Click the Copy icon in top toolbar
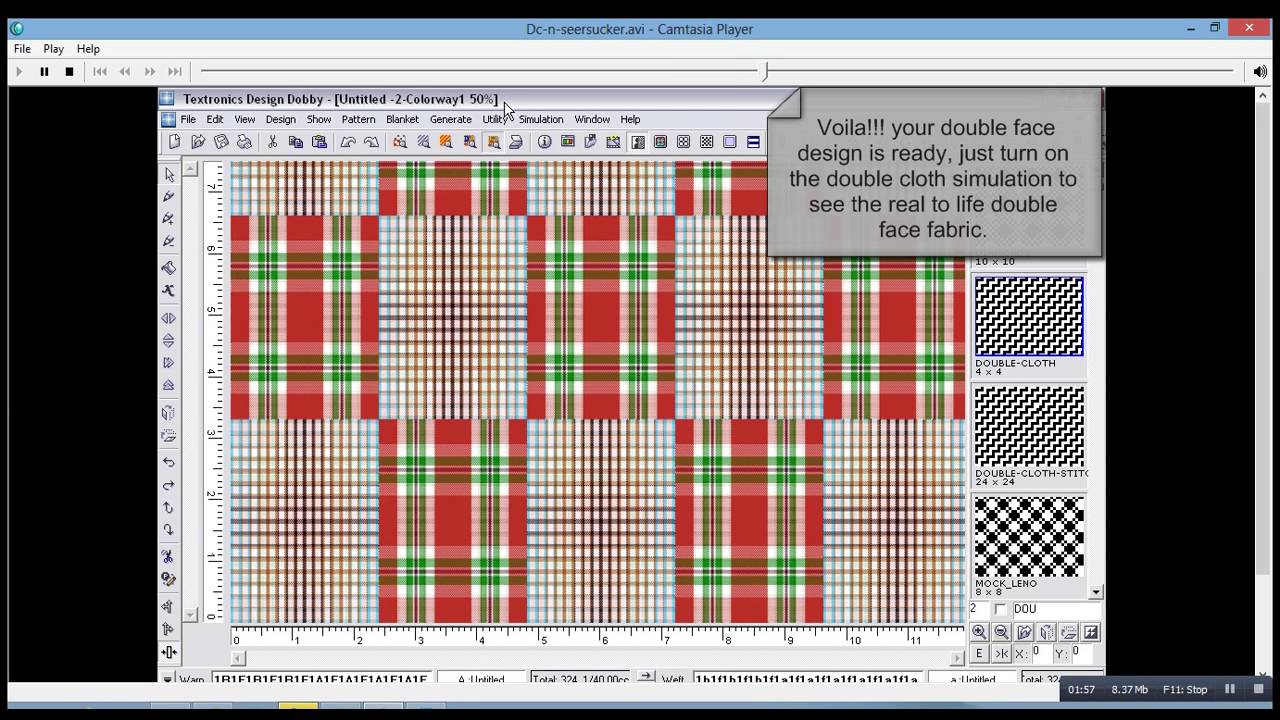This screenshot has height=720, width=1280. pyautogui.click(x=296, y=142)
